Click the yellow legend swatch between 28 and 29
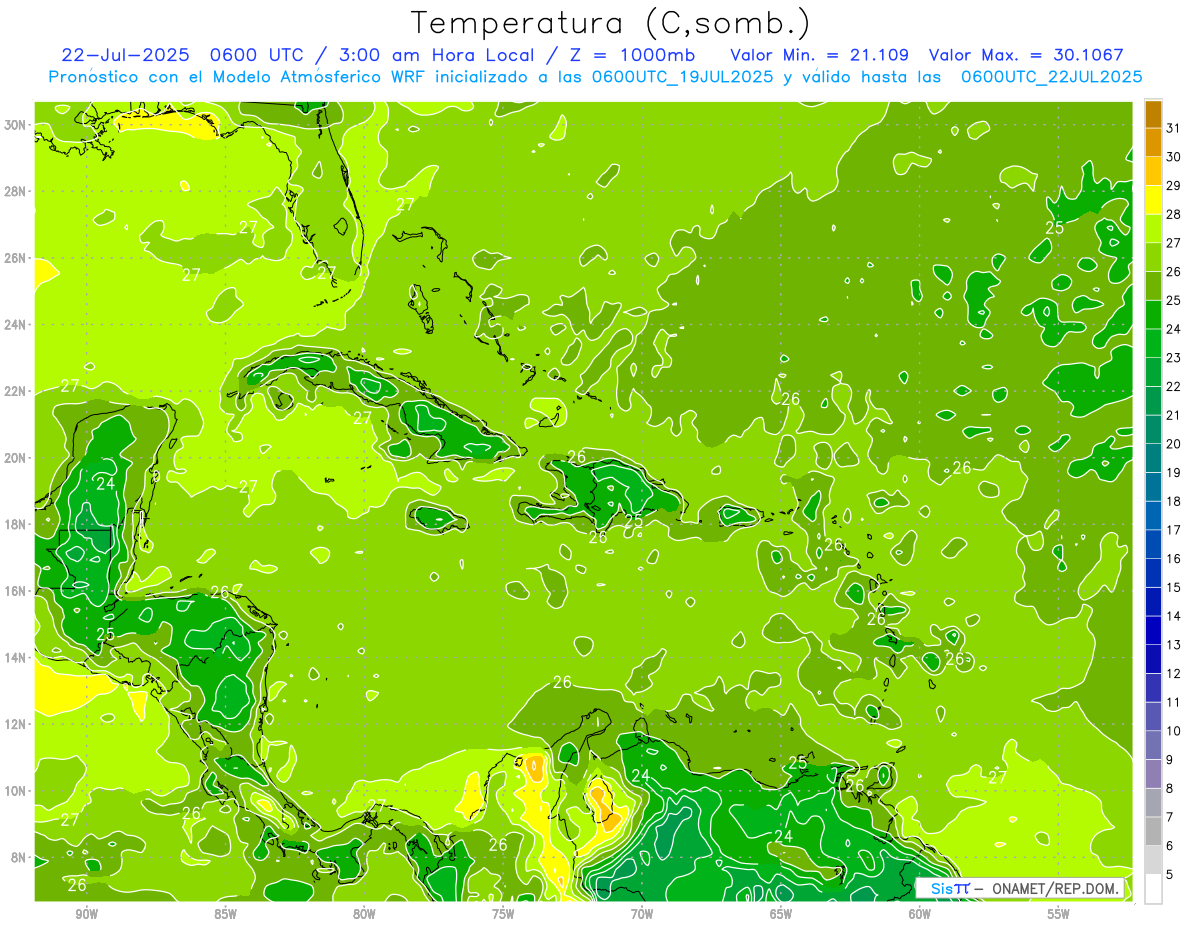The width and height of the screenshot is (1200, 927). [1153, 200]
